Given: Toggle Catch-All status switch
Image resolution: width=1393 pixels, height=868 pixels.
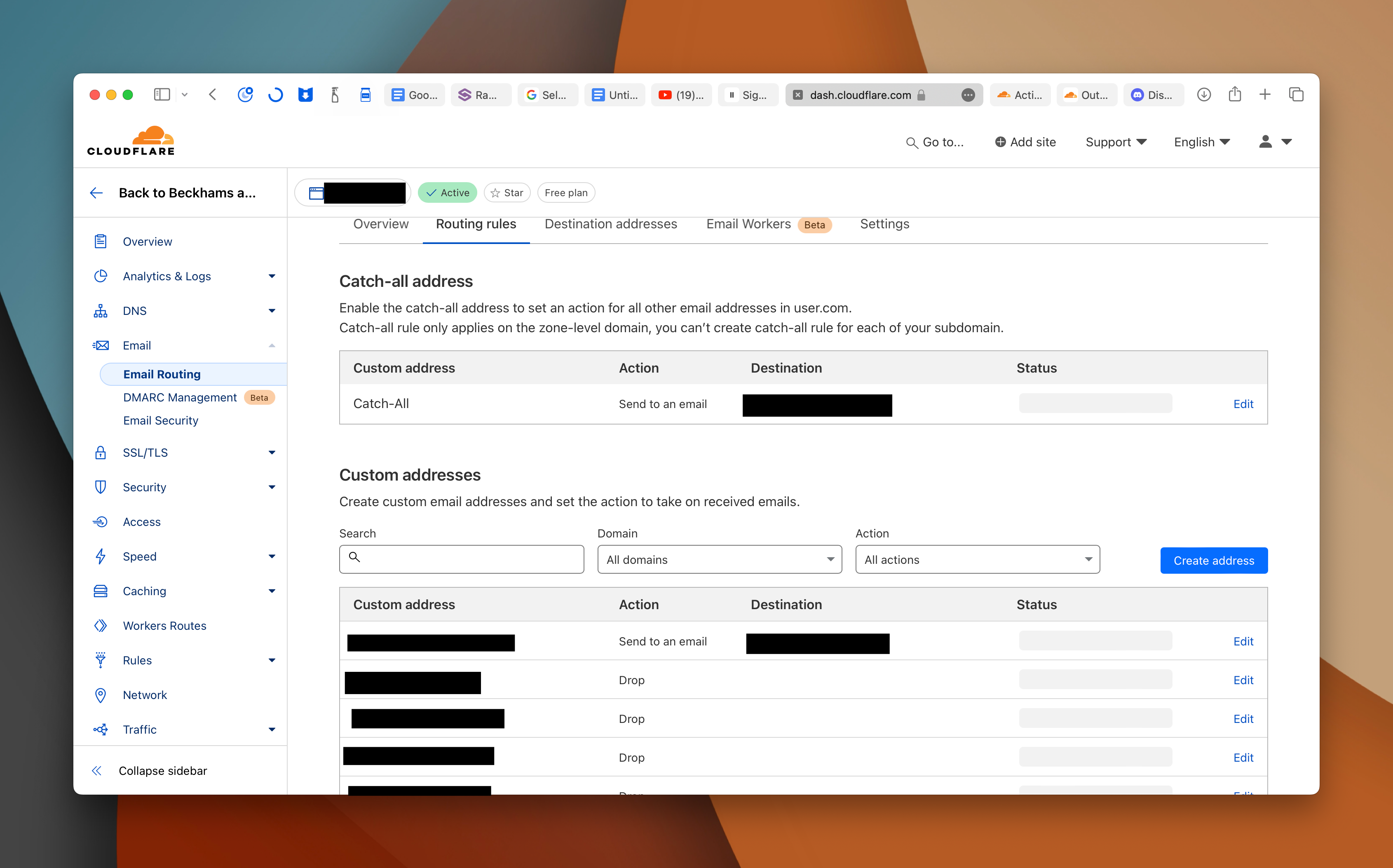Looking at the screenshot, I should (x=1095, y=404).
